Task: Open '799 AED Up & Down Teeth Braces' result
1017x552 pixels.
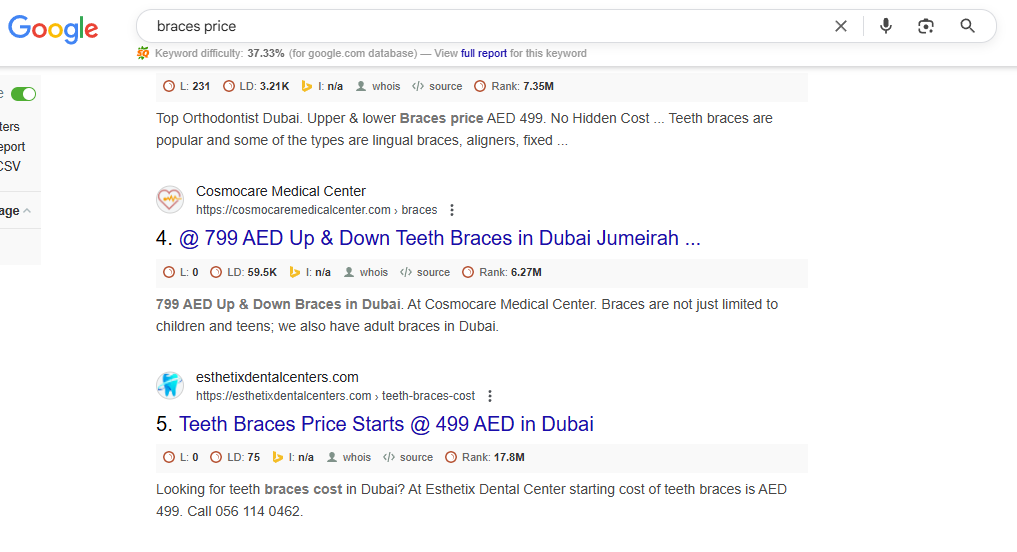Action: [x=440, y=238]
